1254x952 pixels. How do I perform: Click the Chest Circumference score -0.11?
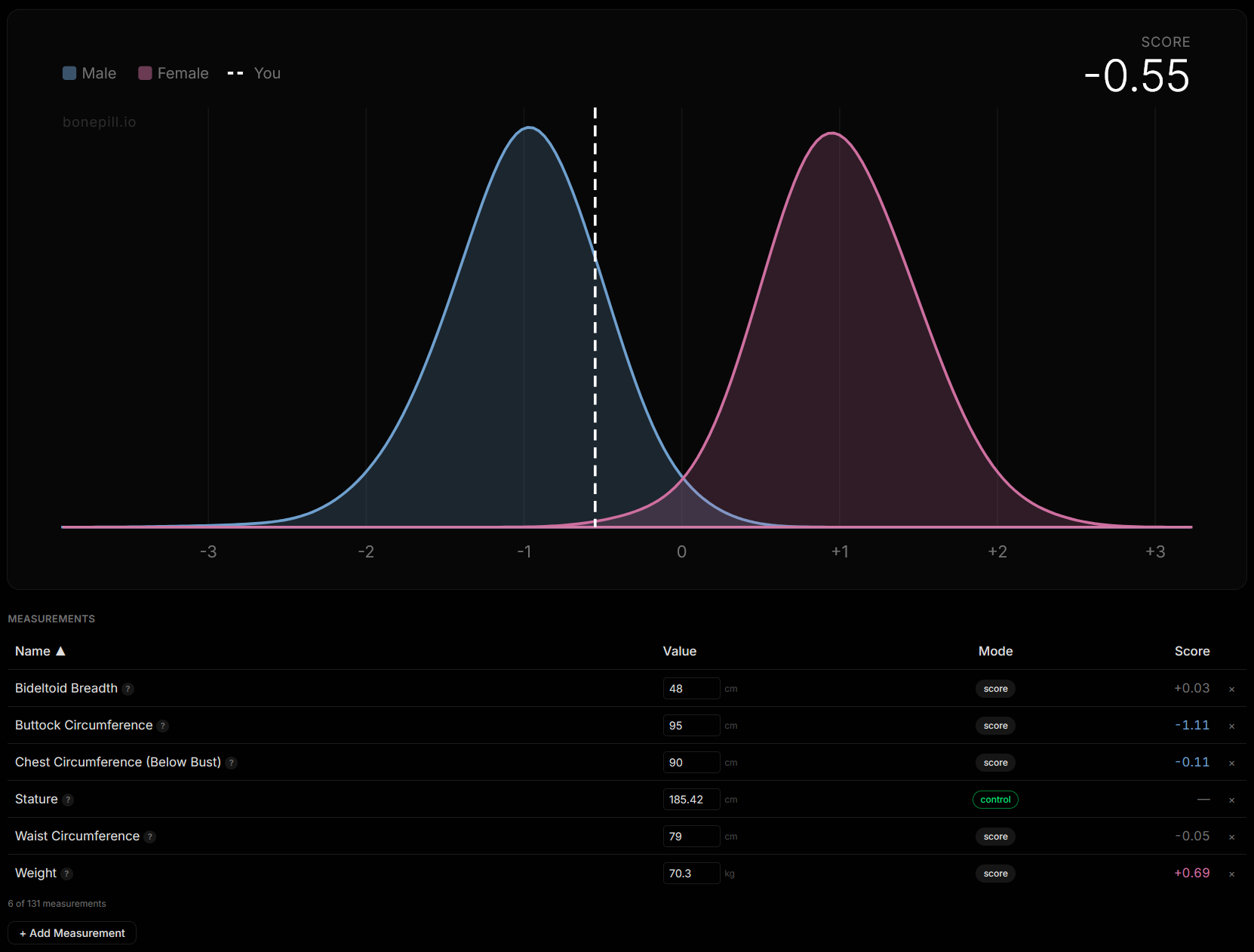pyautogui.click(x=1192, y=763)
